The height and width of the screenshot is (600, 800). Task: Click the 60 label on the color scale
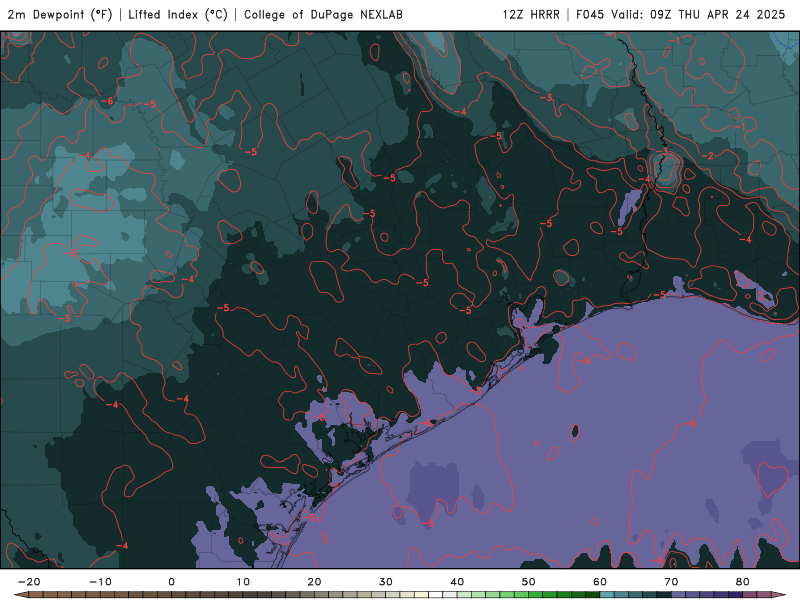pos(600,582)
